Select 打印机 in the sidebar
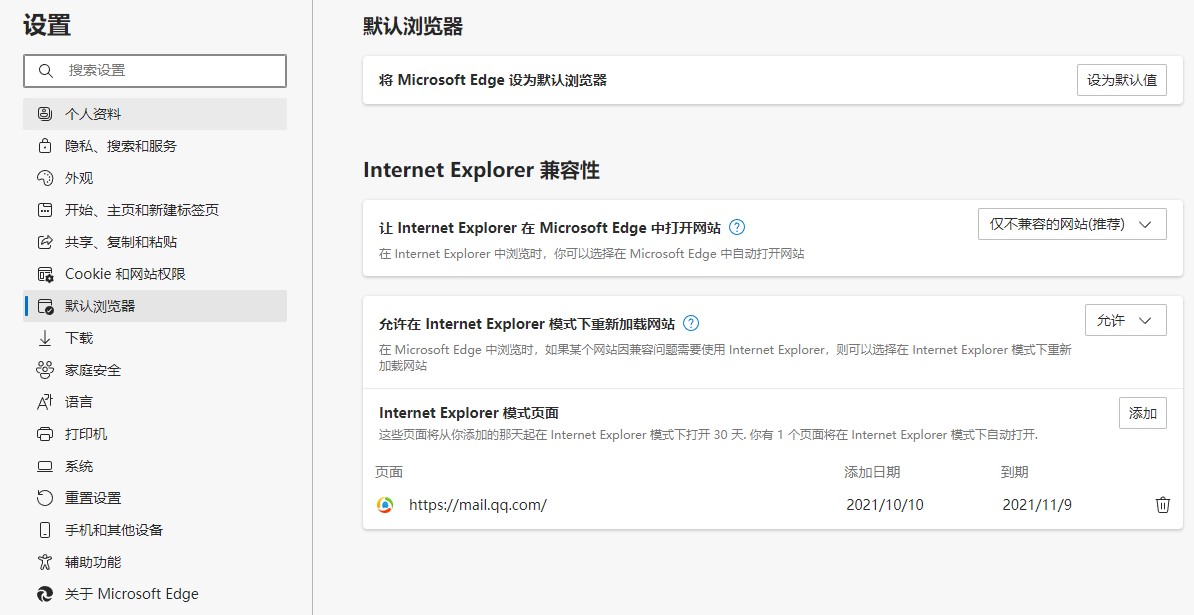 (x=155, y=434)
